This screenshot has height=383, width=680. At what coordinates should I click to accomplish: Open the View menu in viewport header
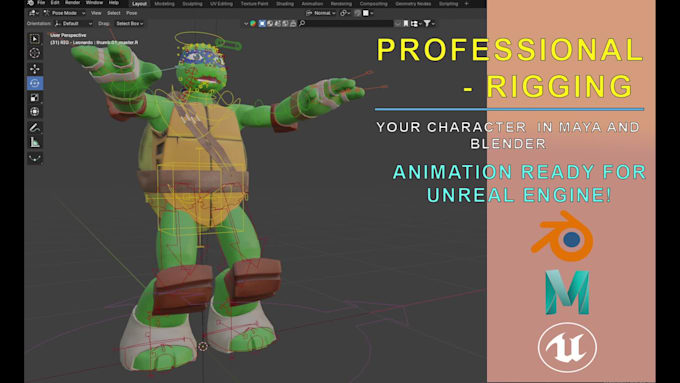(x=96, y=13)
